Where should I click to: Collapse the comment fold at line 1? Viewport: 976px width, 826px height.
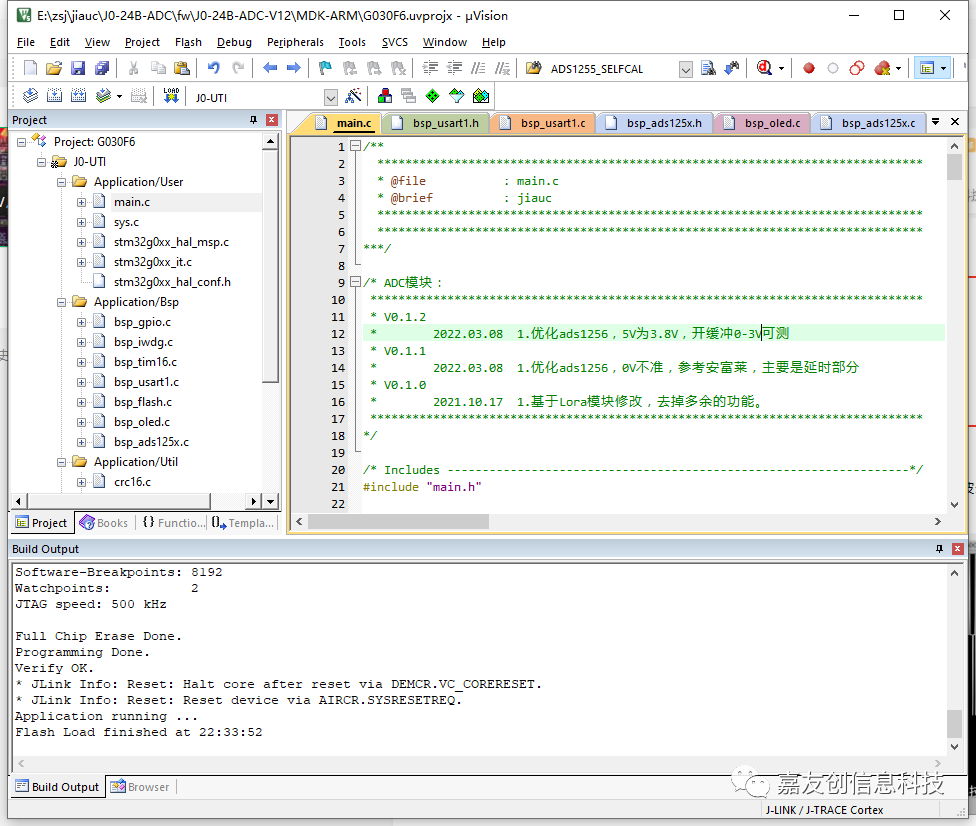355,146
